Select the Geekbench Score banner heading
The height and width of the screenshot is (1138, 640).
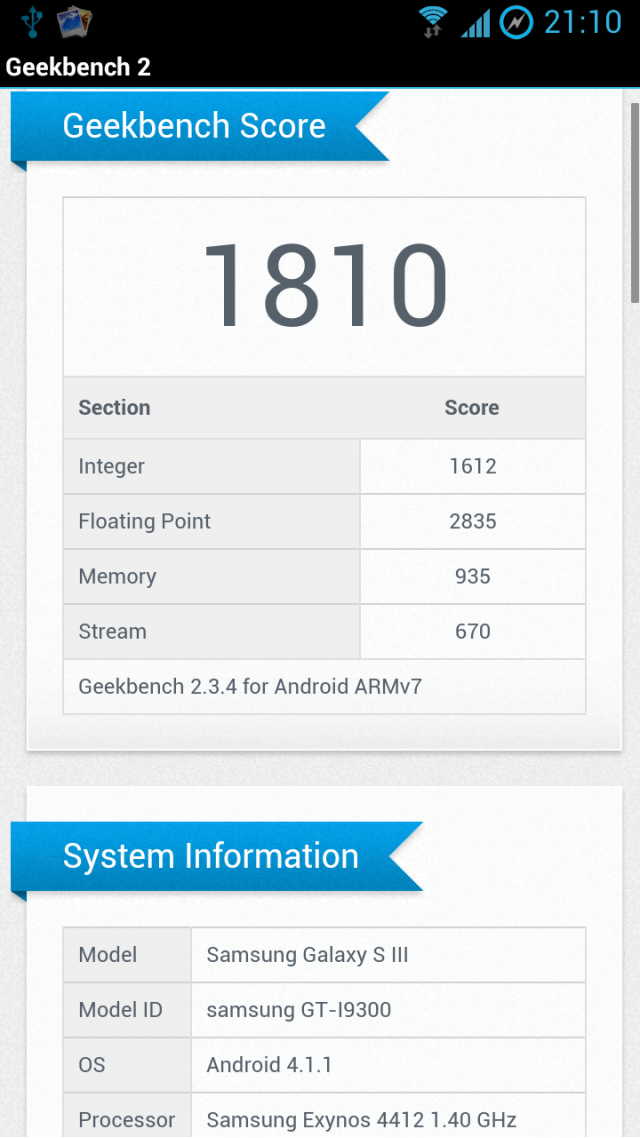click(x=200, y=126)
